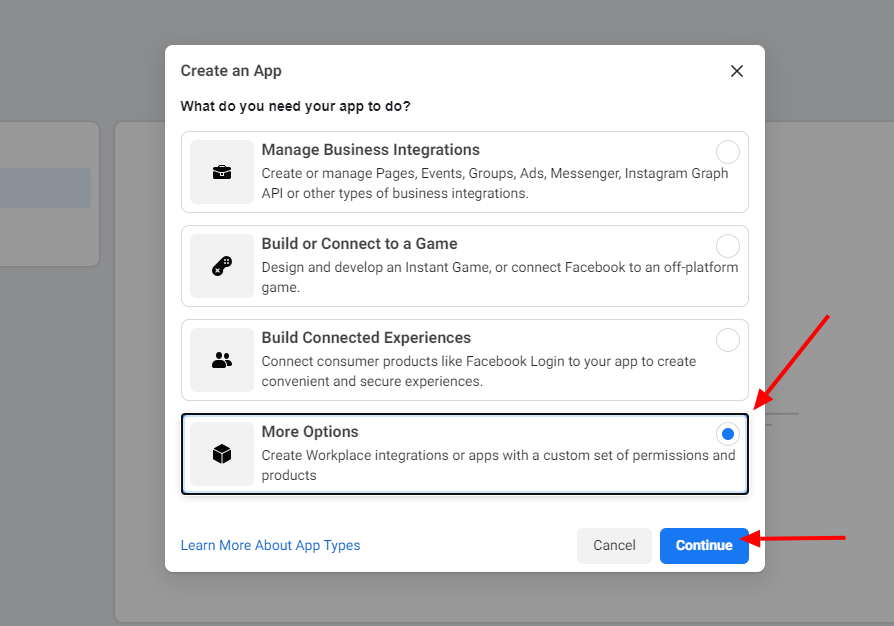Click the Cancel button
The image size is (894, 626).
tap(614, 546)
